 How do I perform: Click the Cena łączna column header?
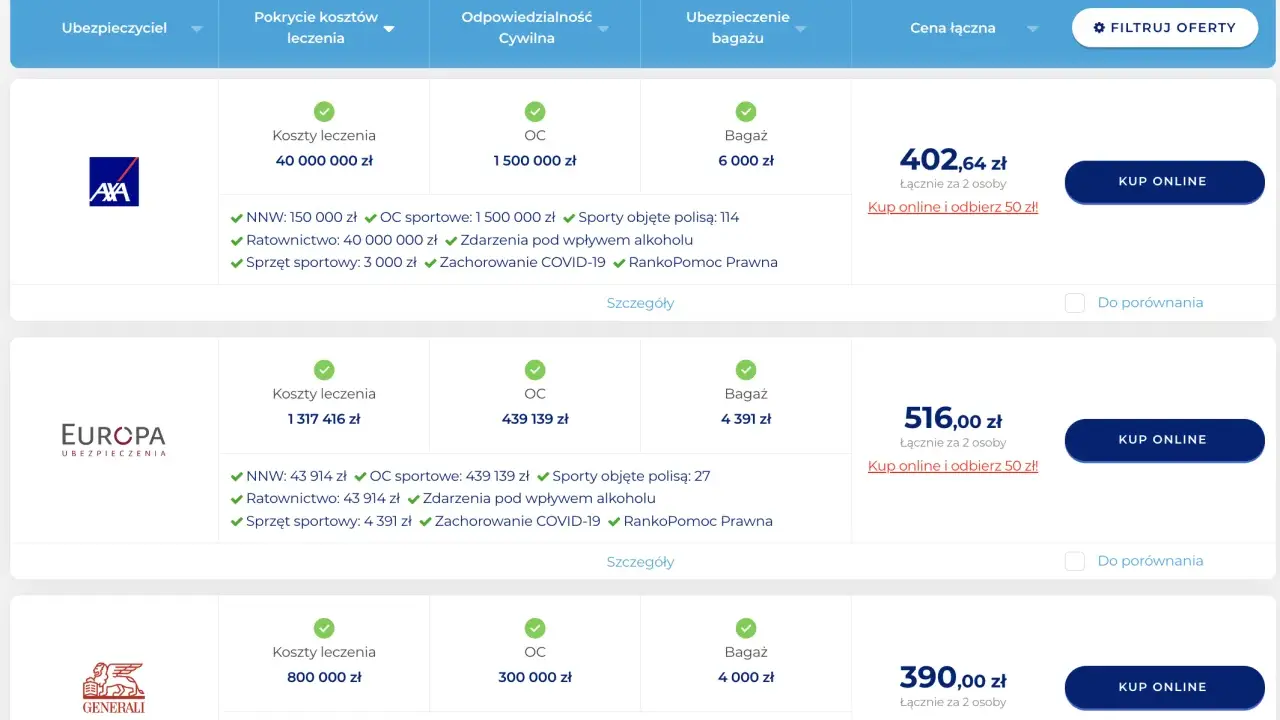click(x=953, y=28)
